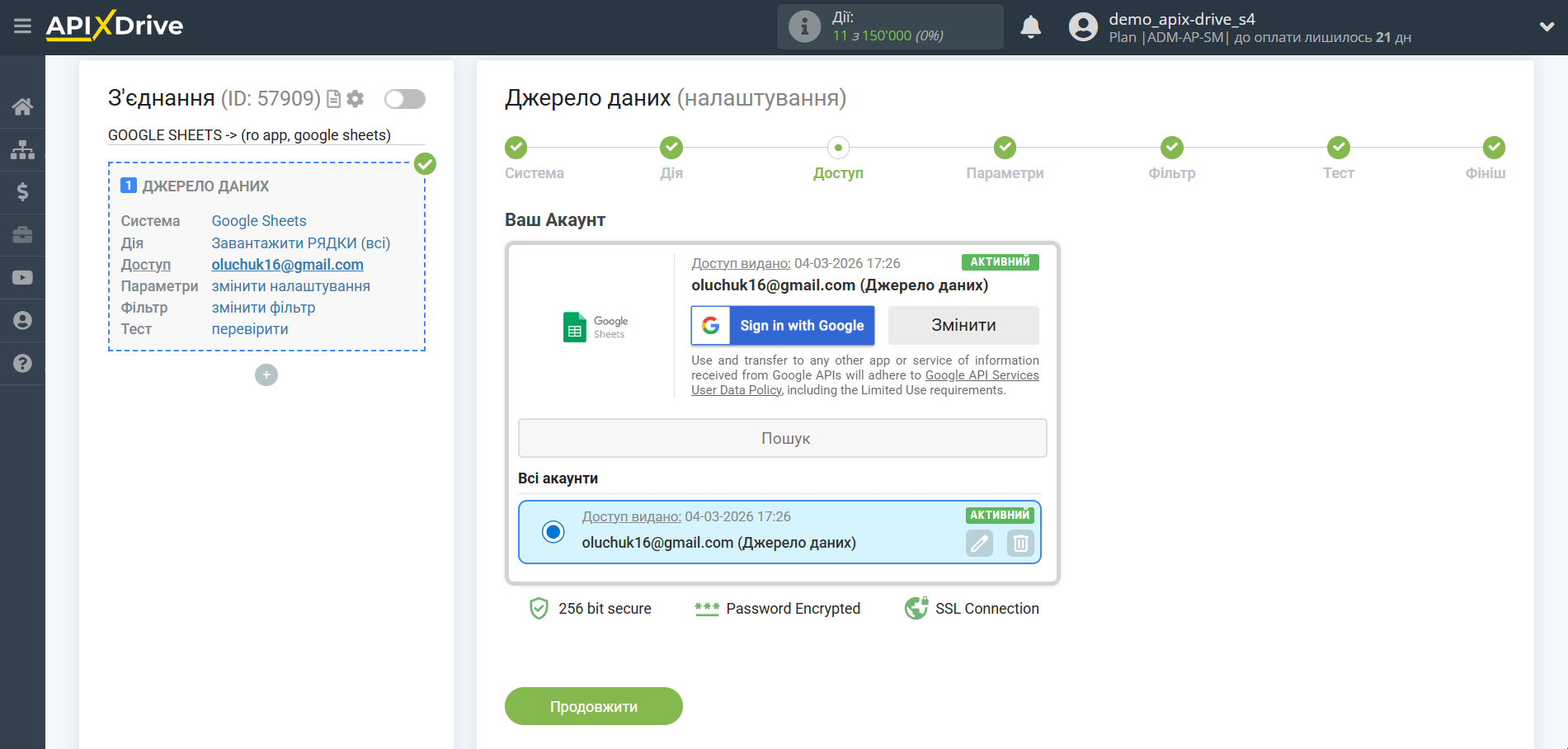The height and width of the screenshot is (749, 1568).
Task: Select the Home icon in the sidebar
Action: [x=22, y=106]
